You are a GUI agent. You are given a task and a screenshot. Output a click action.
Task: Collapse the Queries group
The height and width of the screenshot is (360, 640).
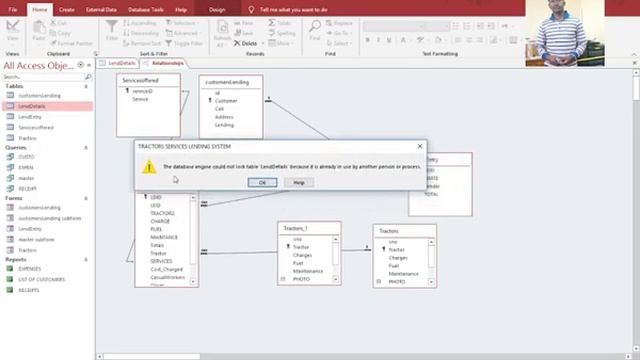pyautogui.click(x=86, y=148)
